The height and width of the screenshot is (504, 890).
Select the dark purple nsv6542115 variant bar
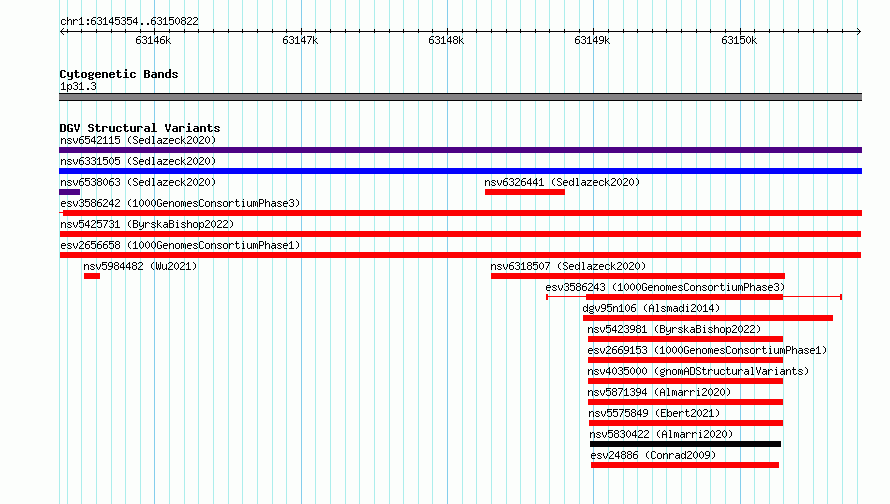[x=460, y=150]
